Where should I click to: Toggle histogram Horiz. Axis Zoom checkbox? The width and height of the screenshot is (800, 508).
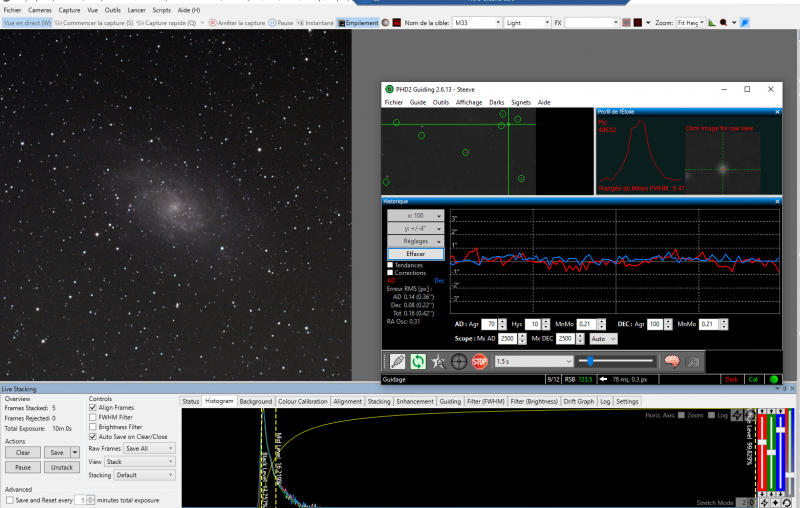[681, 415]
